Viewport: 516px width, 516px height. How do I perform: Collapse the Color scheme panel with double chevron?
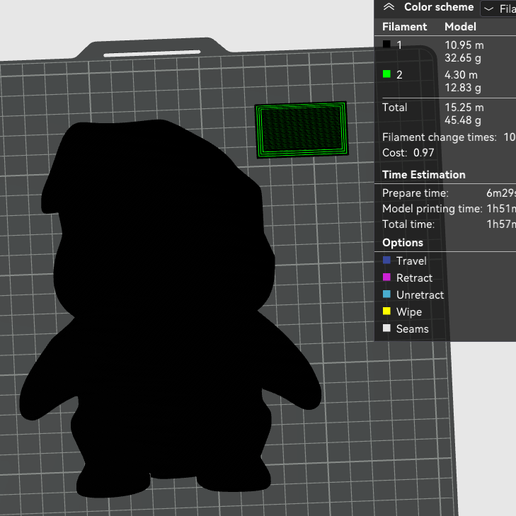click(x=389, y=7)
